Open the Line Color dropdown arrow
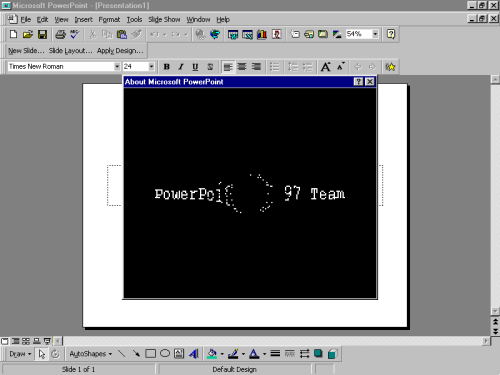Screen dimensions: 500x375 [243, 354]
